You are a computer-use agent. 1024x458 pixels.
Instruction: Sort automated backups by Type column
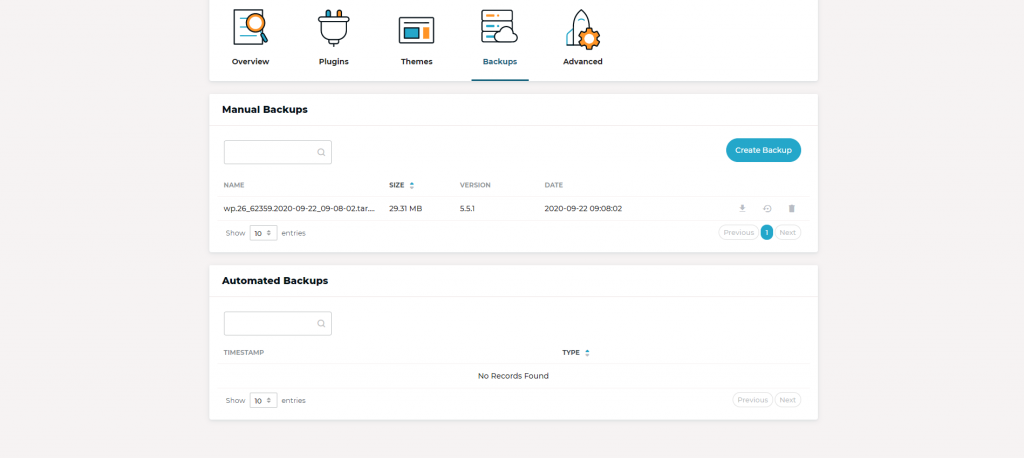(x=576, y=353)
